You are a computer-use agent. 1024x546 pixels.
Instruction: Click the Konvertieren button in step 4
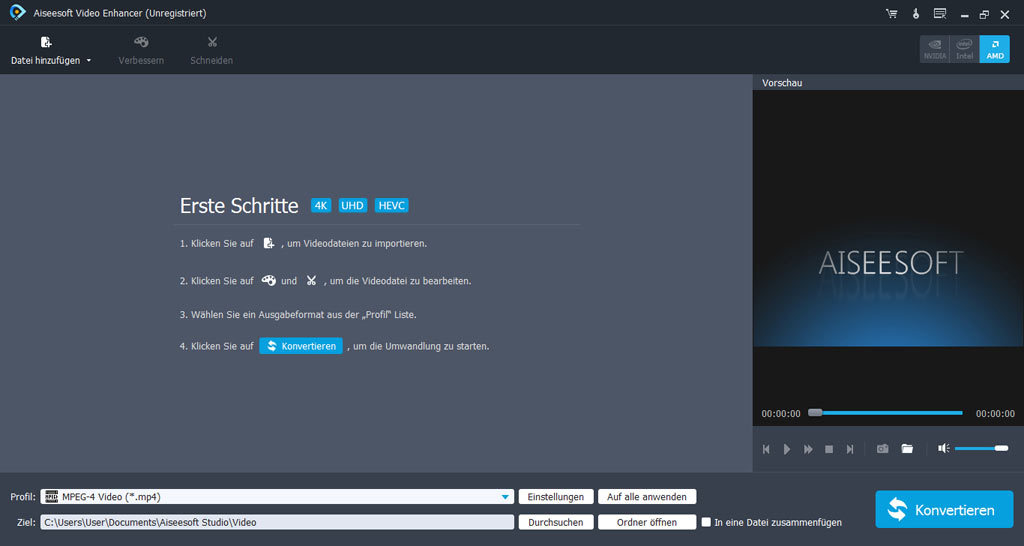pos(300,346)
